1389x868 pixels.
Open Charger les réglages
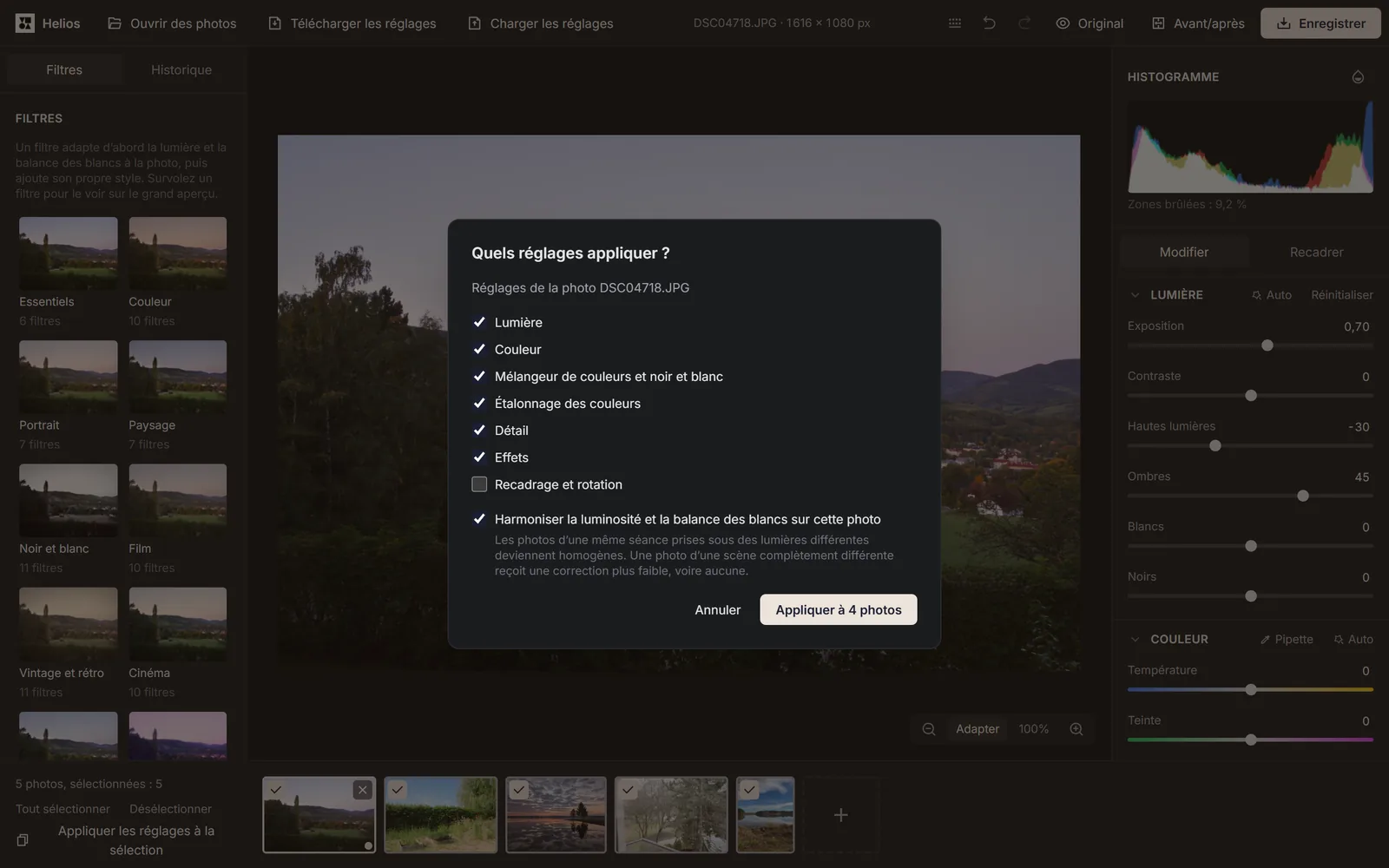pyautogui.click(x=541, y=23)
